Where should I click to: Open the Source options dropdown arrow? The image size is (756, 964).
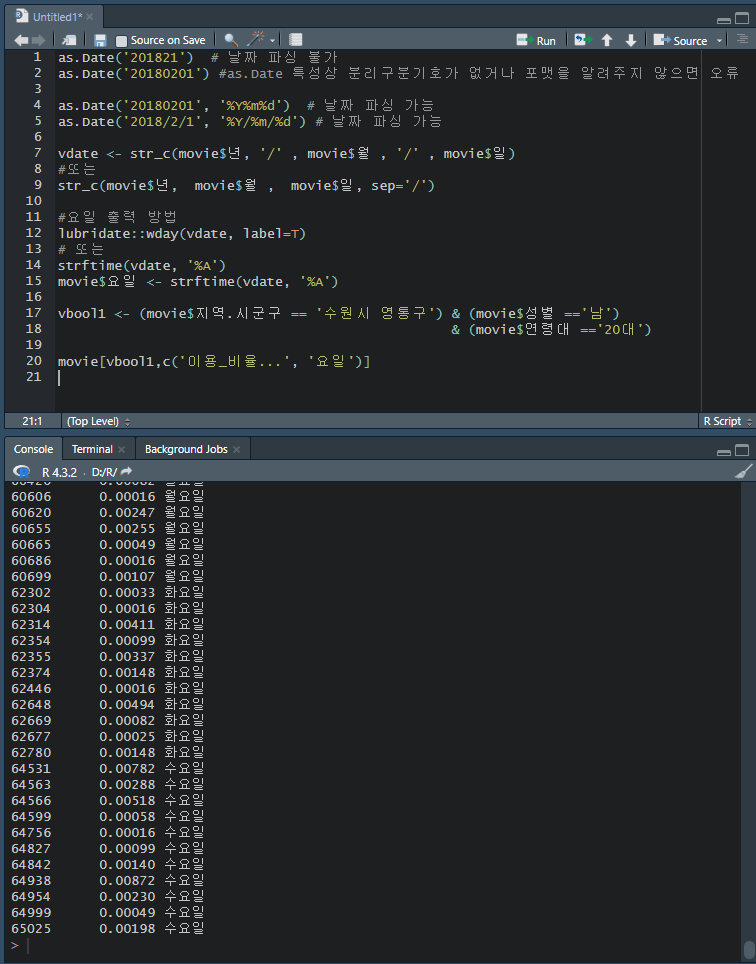719,41
